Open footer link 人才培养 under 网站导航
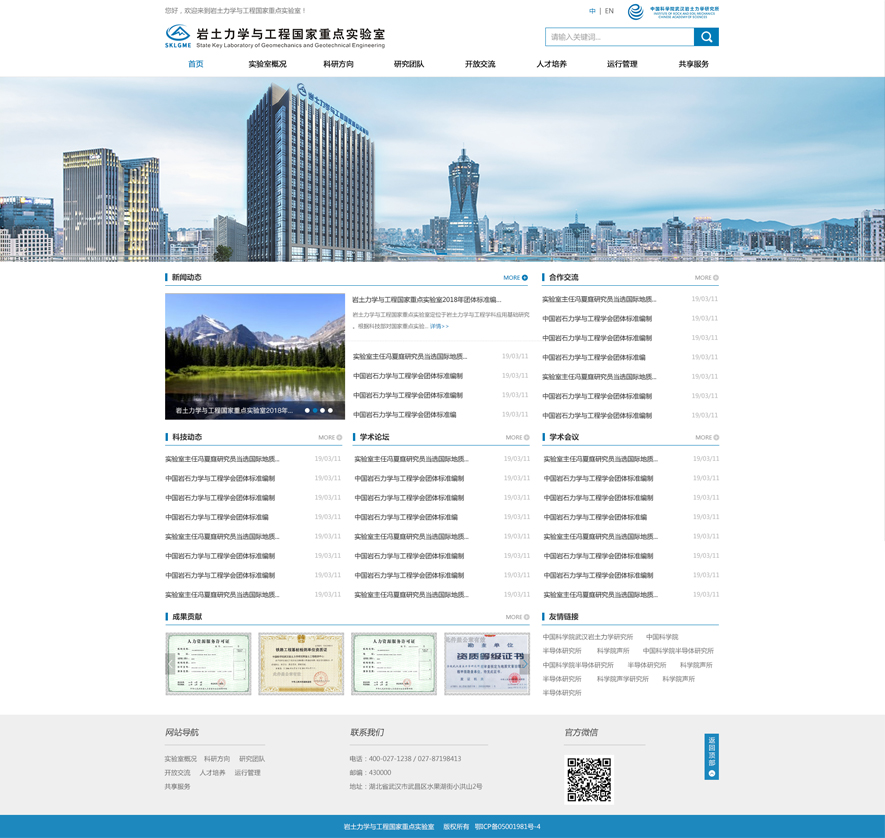The height and width of the screenshot is (838, 885). coord(212,773)
